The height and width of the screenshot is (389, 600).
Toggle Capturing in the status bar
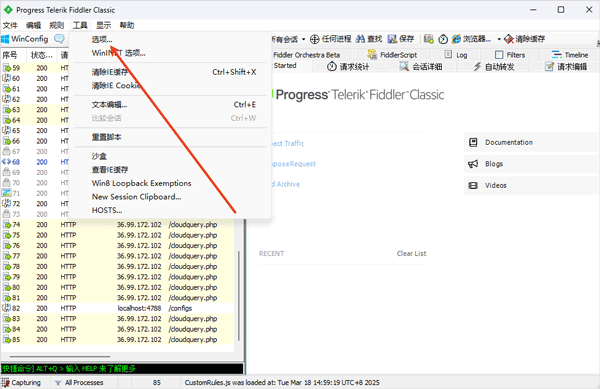(21, 382)
